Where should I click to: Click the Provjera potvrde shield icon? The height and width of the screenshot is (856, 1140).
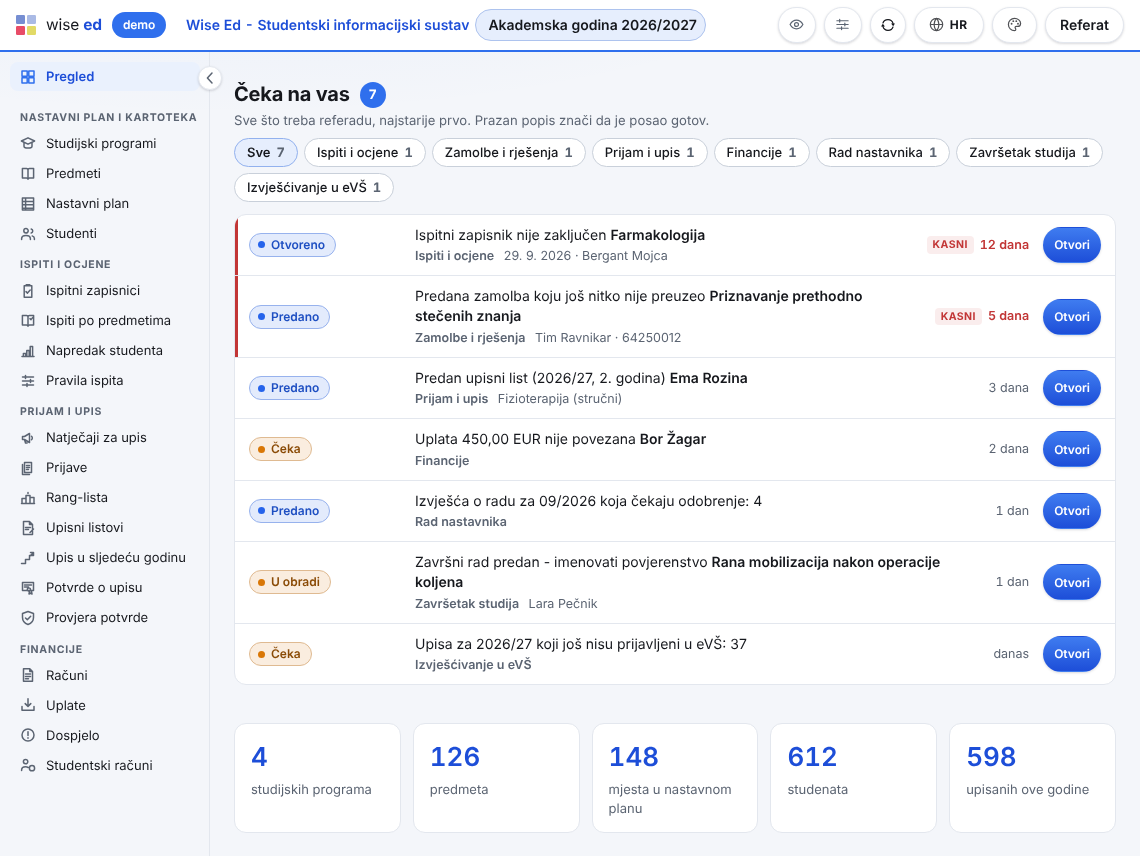point(28,617)
